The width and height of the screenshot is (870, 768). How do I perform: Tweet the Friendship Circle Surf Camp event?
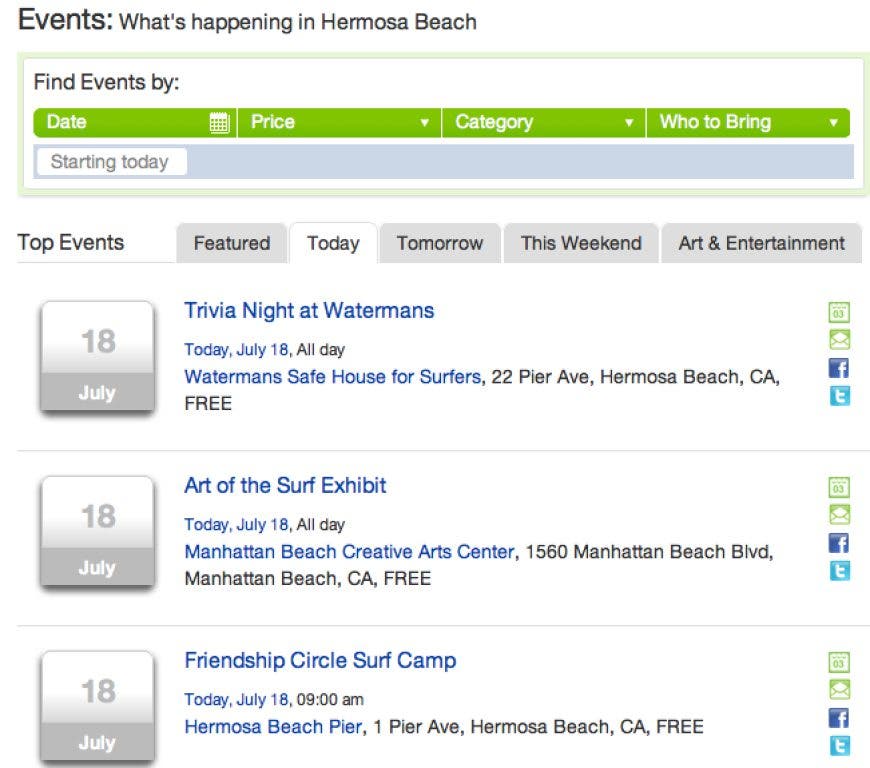click(839, 745)
